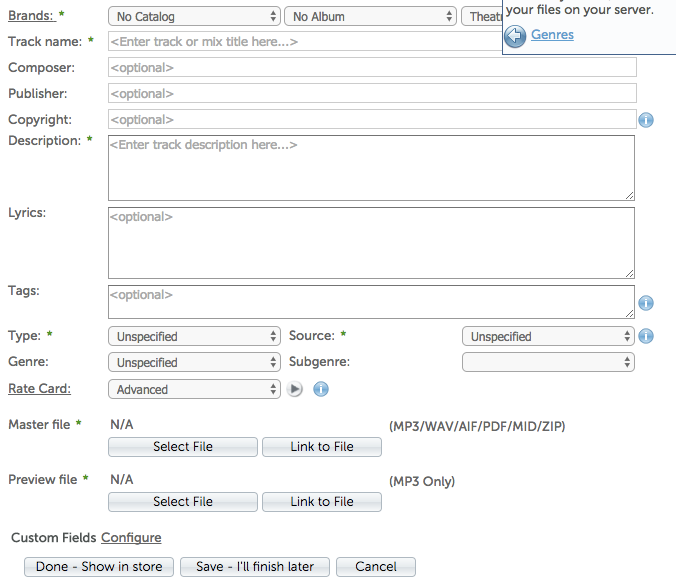Open the Advanced Rate Card dropdown
The image size is (676, 587).
194,389
